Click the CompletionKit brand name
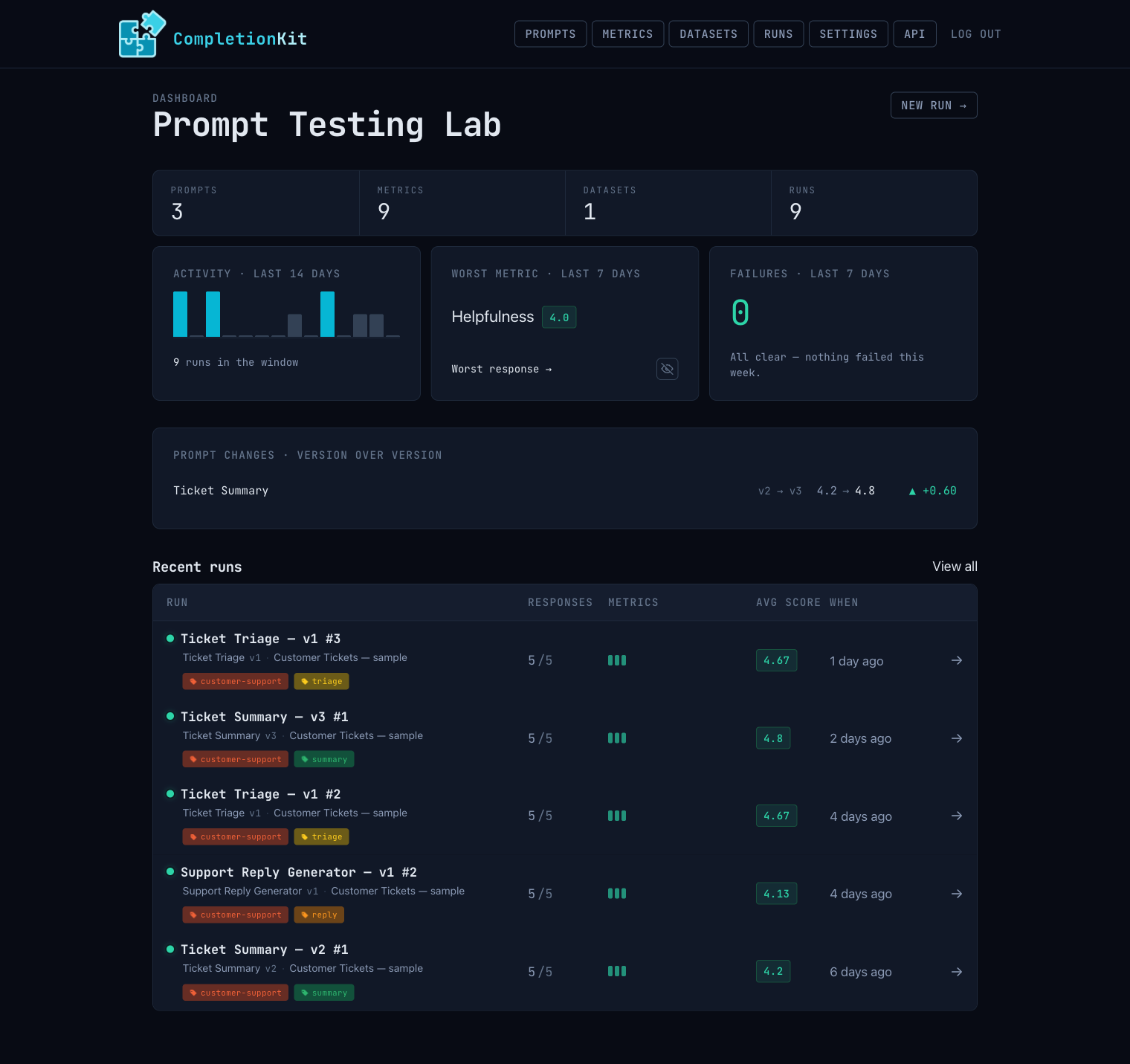 [240, 39]
